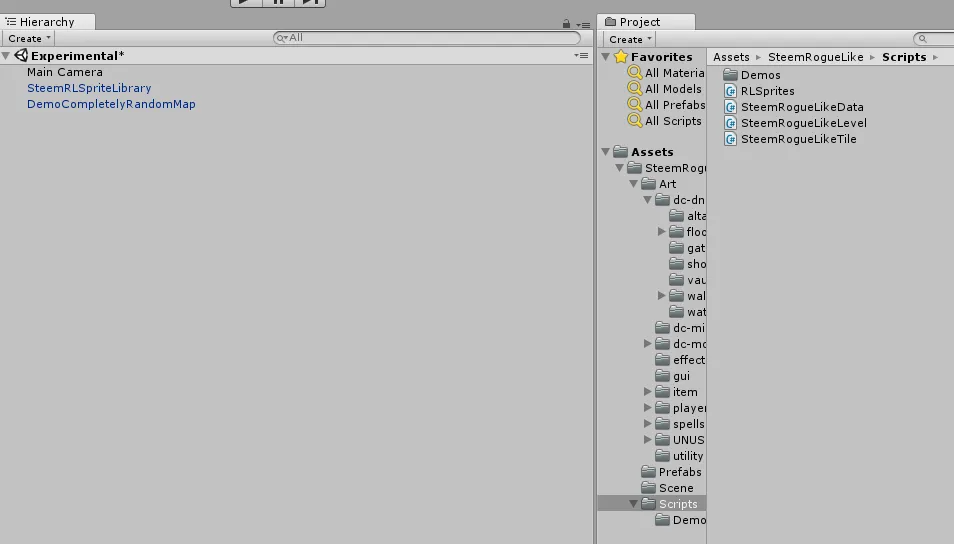The image size is (954, 544).
Task: Collapse the Favorites section
Action: (606, 57)
